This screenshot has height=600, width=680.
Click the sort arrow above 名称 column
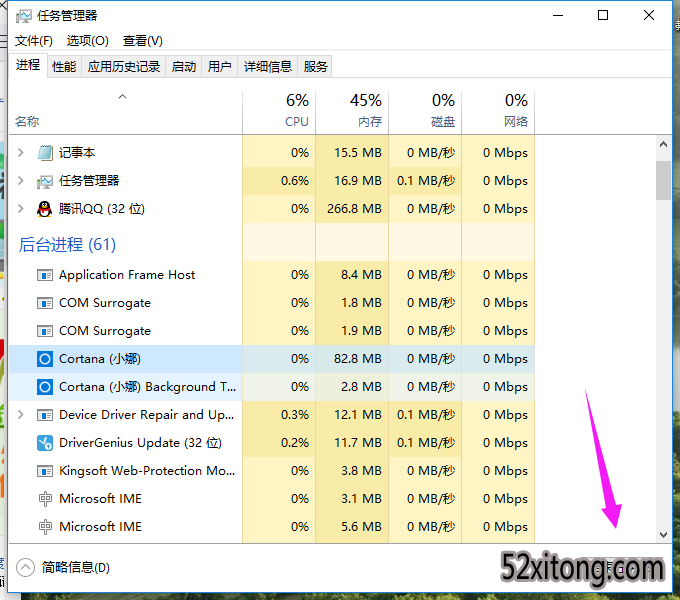click(x=122, y=97)
